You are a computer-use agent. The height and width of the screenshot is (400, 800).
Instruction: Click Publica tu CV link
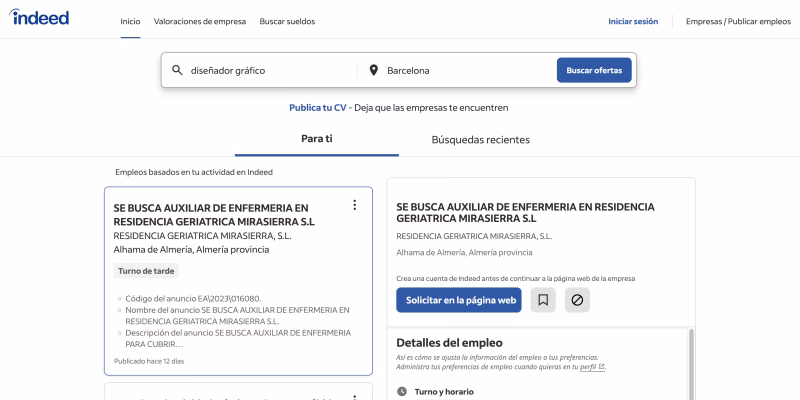[318, 108]
